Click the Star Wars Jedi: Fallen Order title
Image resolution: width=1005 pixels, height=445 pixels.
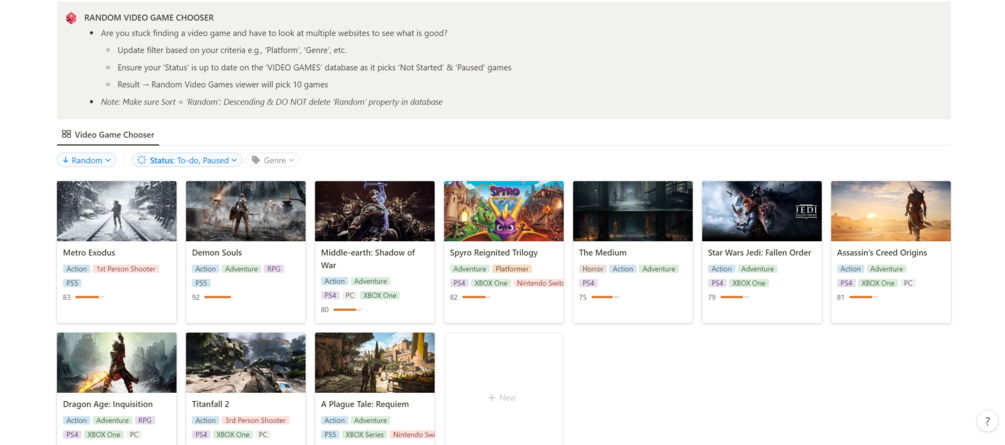tap(760, 253)
